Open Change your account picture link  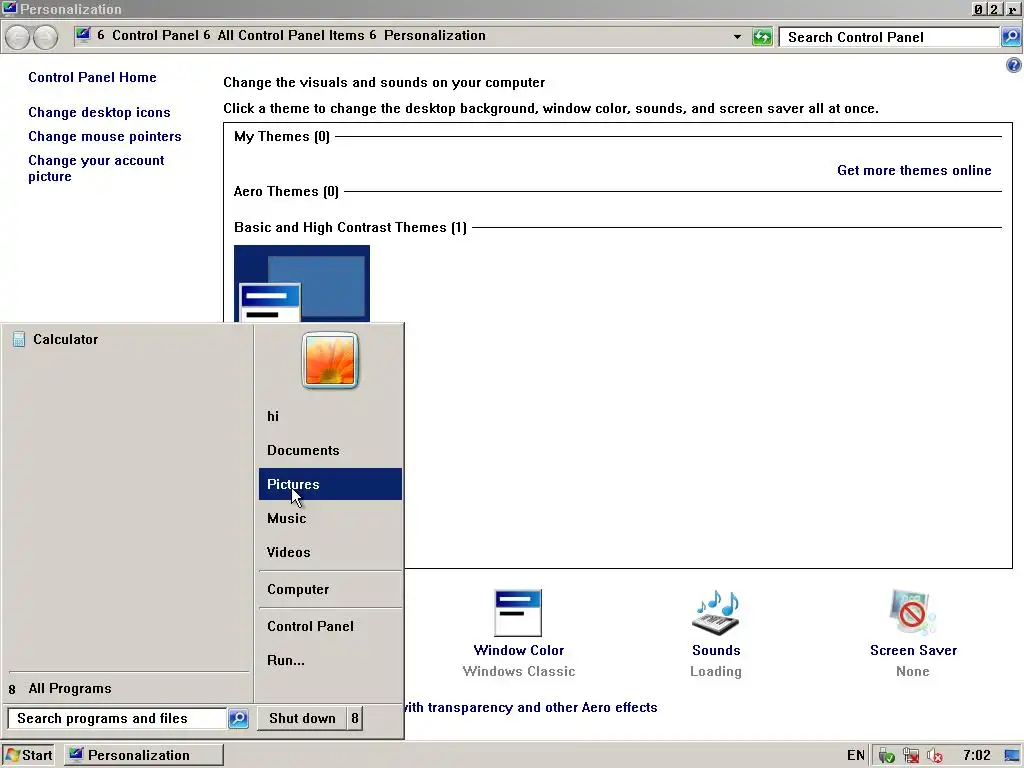point(96,168)
